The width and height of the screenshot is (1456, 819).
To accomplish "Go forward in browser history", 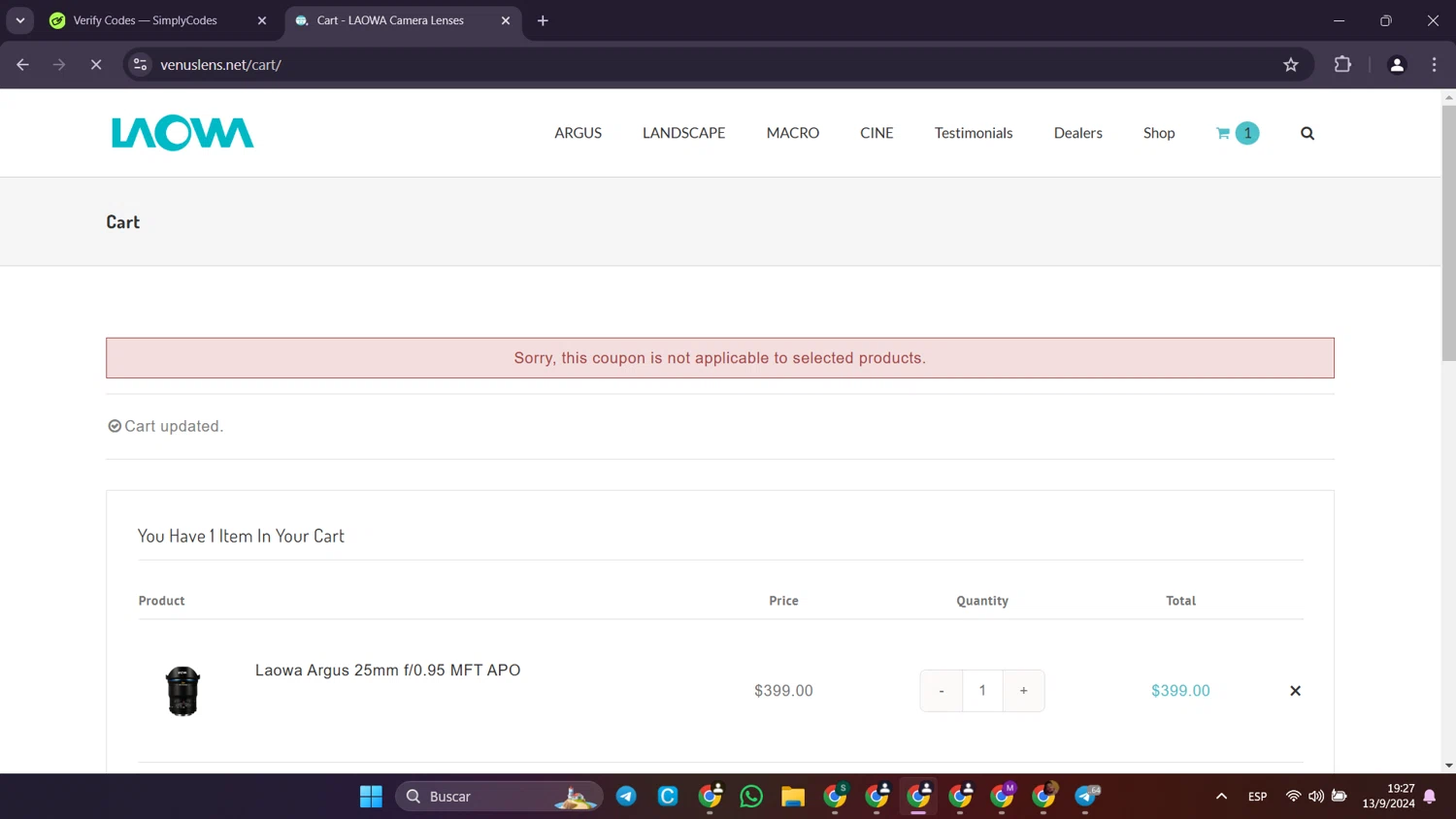I will [x=59, y=65].
